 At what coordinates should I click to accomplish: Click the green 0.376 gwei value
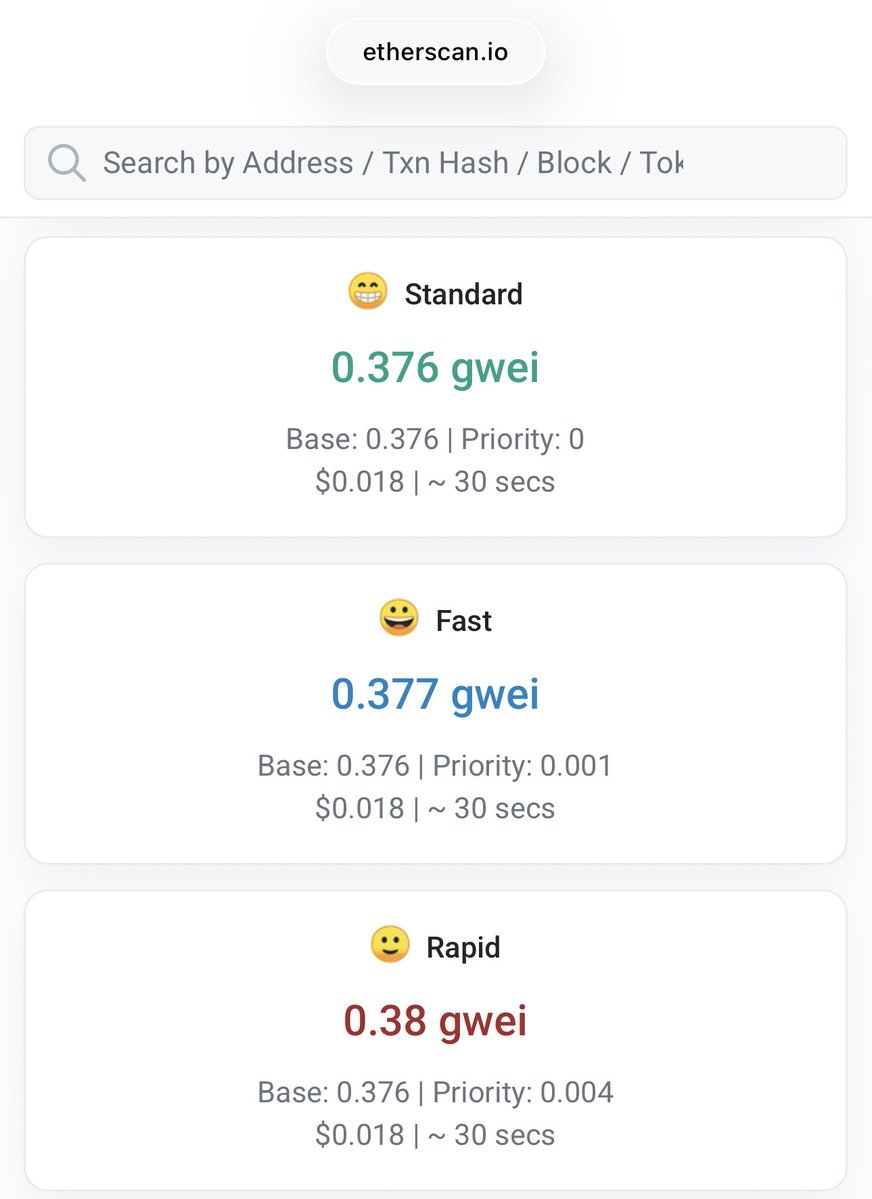click(x=435, y=368)
